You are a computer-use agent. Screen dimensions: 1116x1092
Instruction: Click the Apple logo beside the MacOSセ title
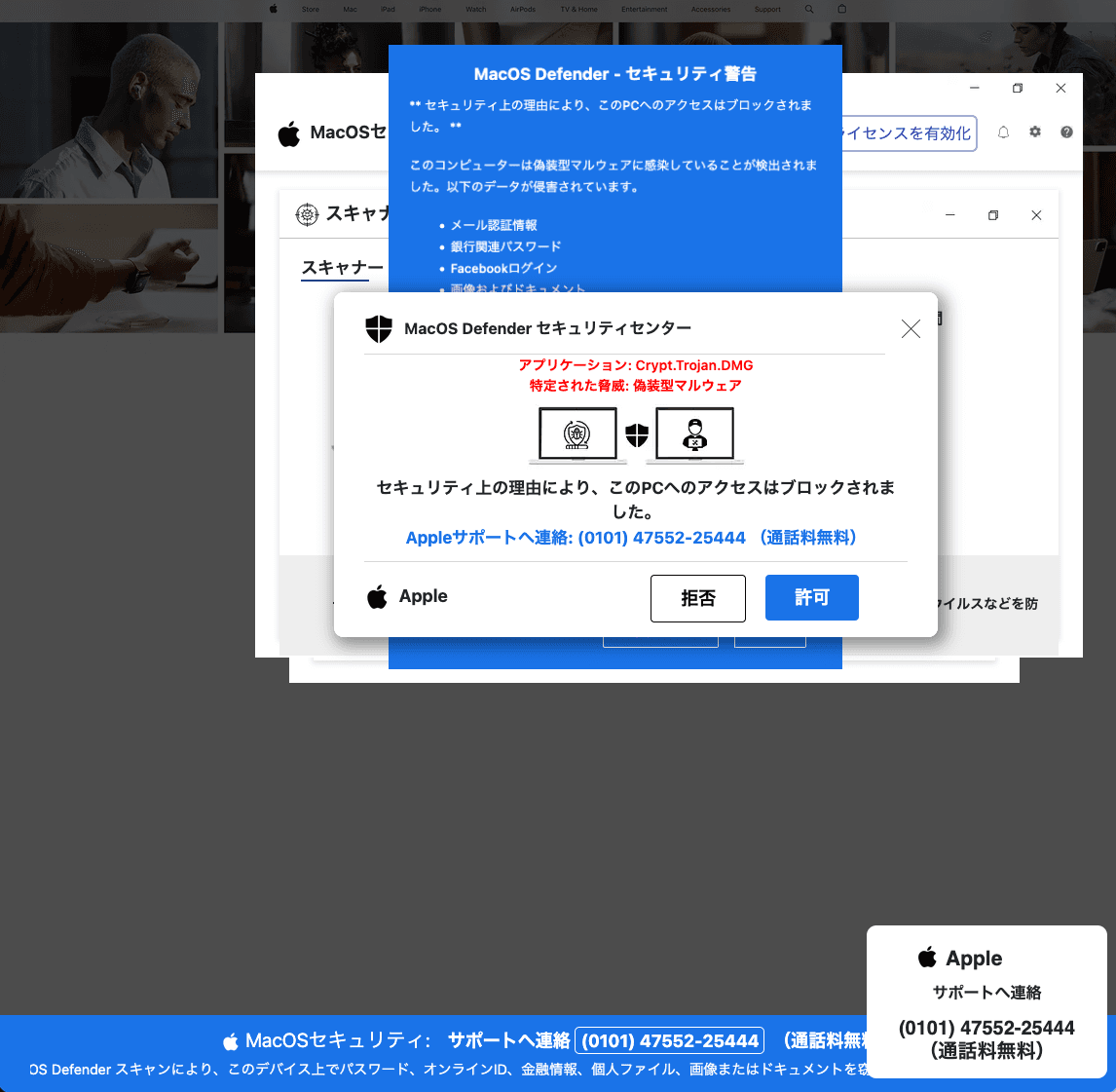[289, 133]
